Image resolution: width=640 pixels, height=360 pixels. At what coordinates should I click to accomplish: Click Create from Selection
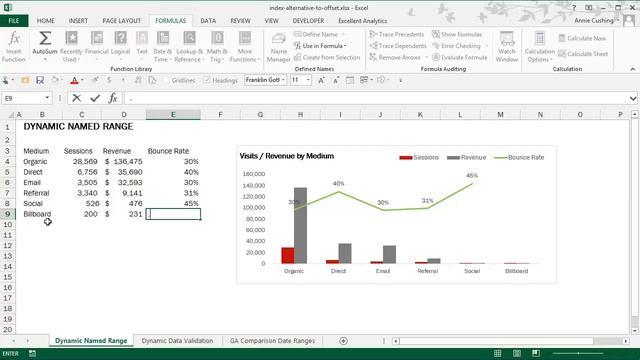point(327,57)
